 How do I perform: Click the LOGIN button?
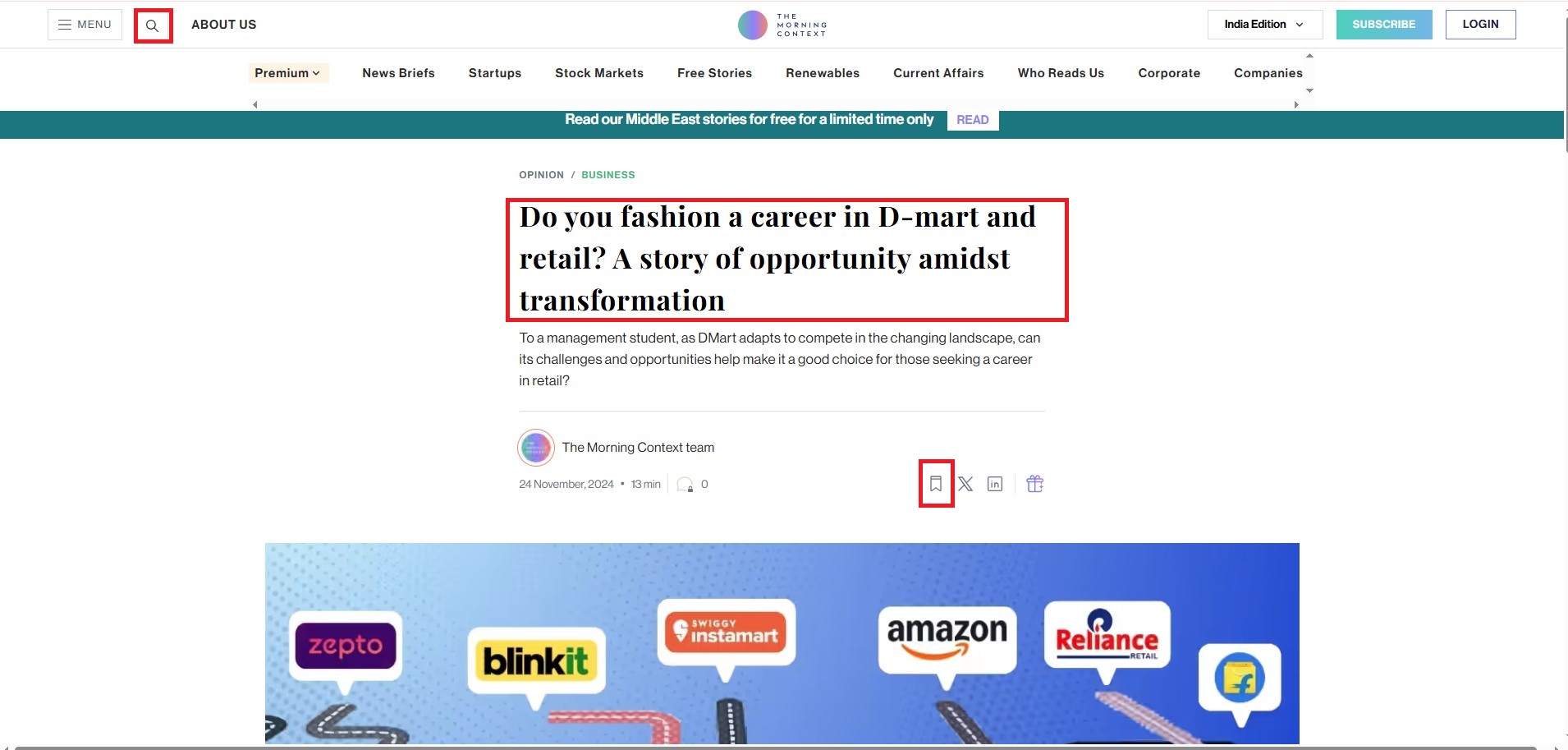[1480, 25]
